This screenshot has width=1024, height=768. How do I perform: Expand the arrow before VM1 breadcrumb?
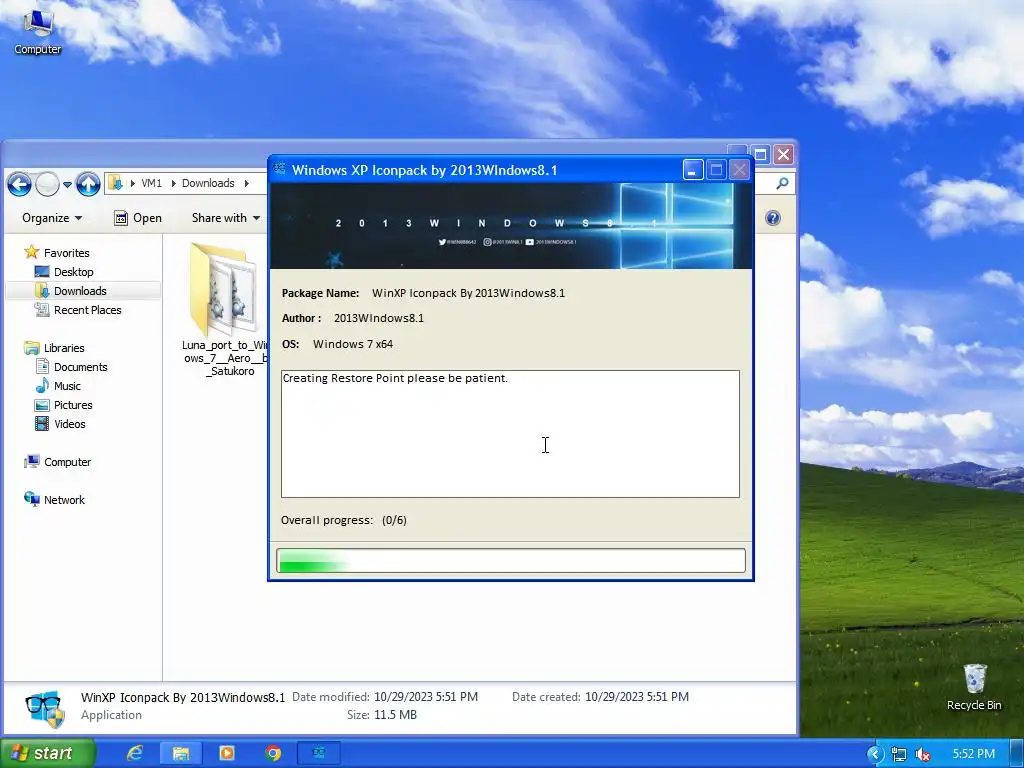point(133,184)
